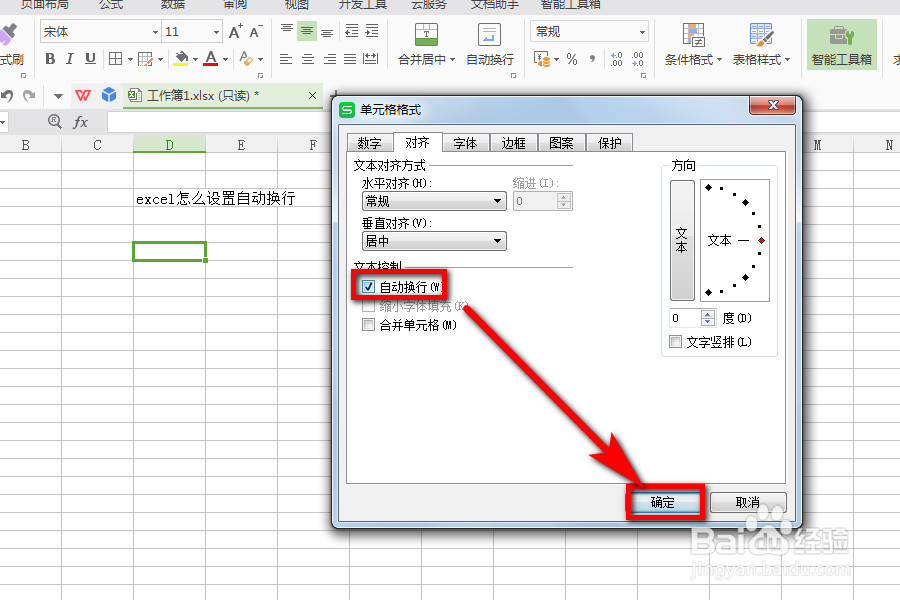The image size is (900, 600).
Task: Click the formula bar input field
Action: click(217, 122)
